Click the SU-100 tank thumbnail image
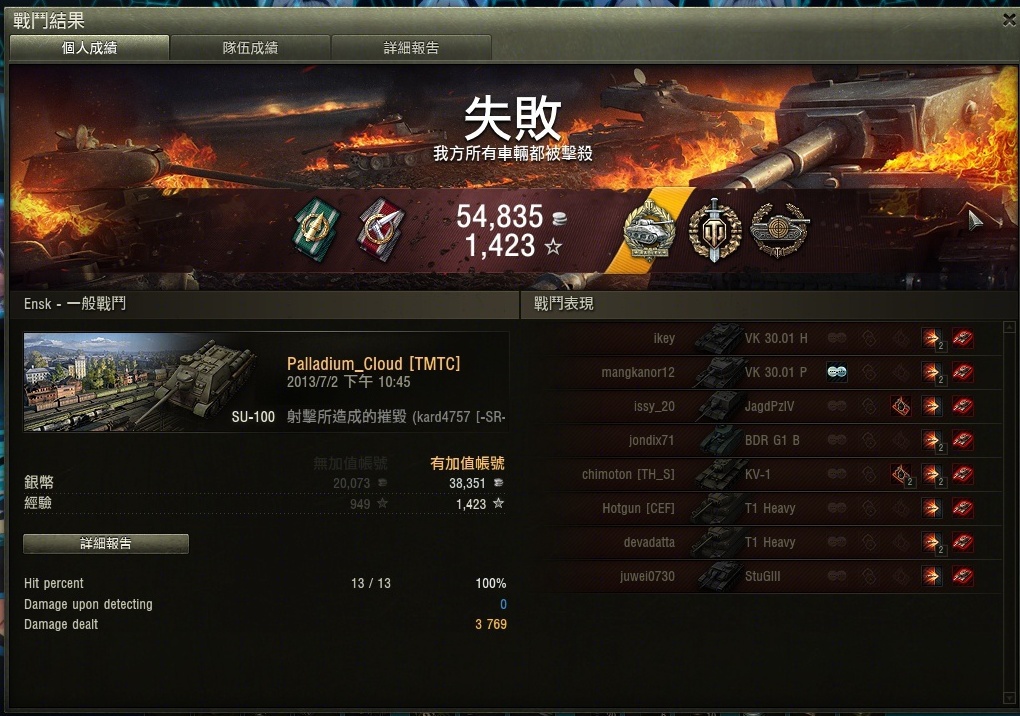 pyautogui.click(x=150, y=382)
